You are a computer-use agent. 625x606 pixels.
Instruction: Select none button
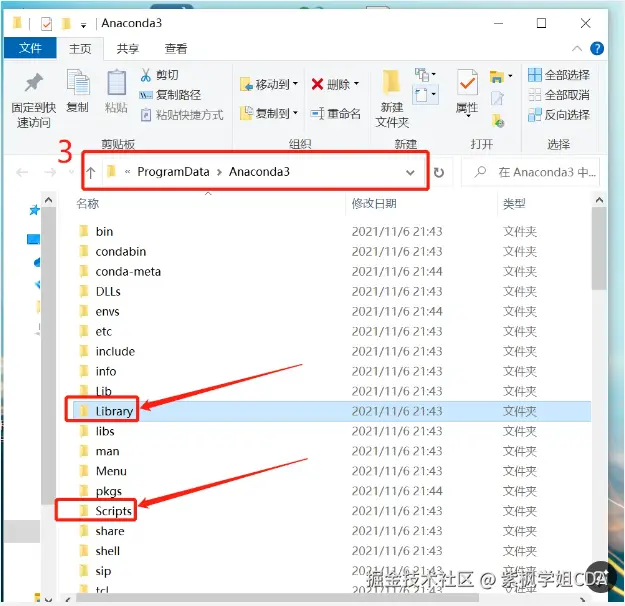point(558,95)
